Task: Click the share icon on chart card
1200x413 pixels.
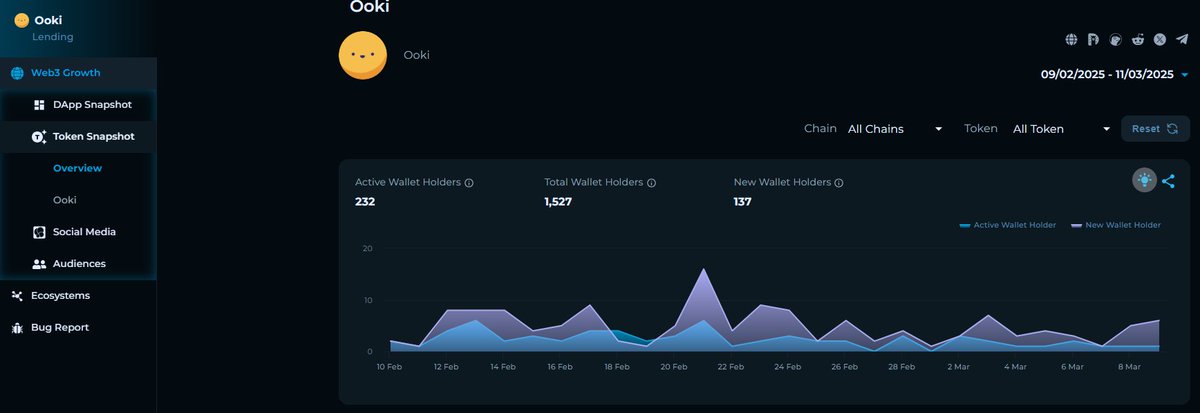Action: pyautogui.click(x=1168, y=181)
